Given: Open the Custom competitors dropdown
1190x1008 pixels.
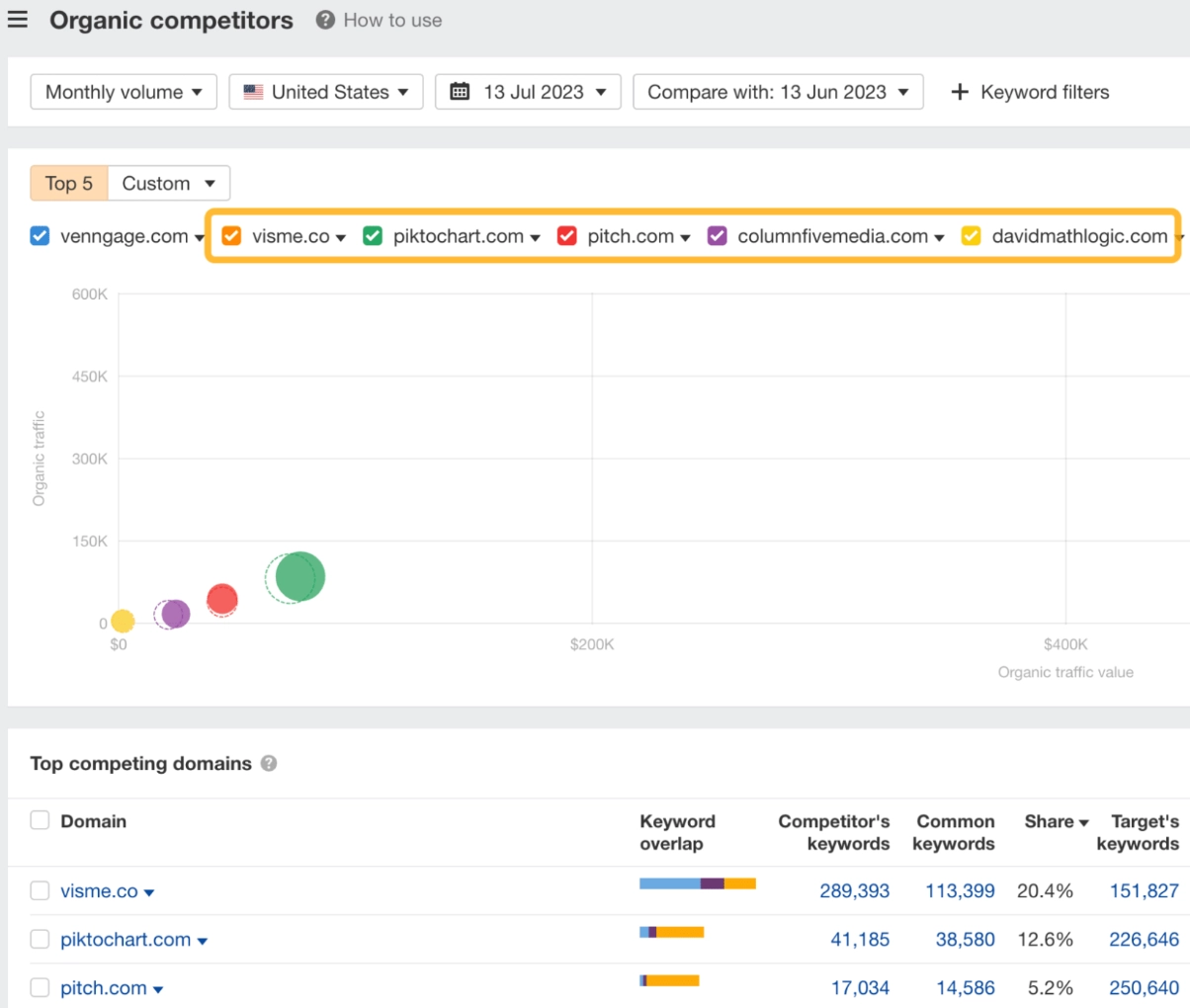Looking at the screenshot, I should (168, 184).
